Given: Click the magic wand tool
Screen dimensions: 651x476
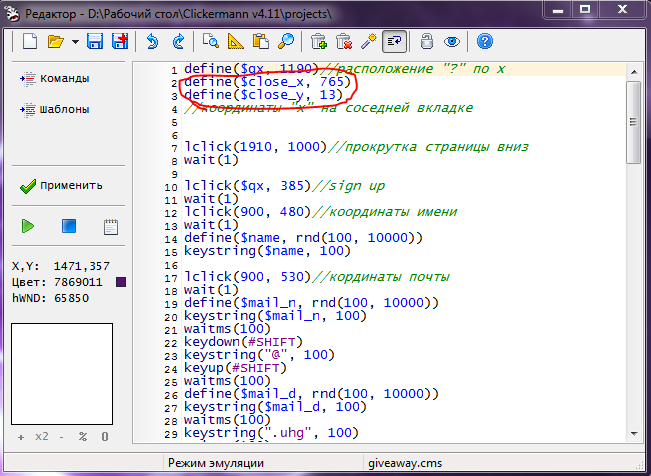Looking at the screenshot, I should 369,42.
